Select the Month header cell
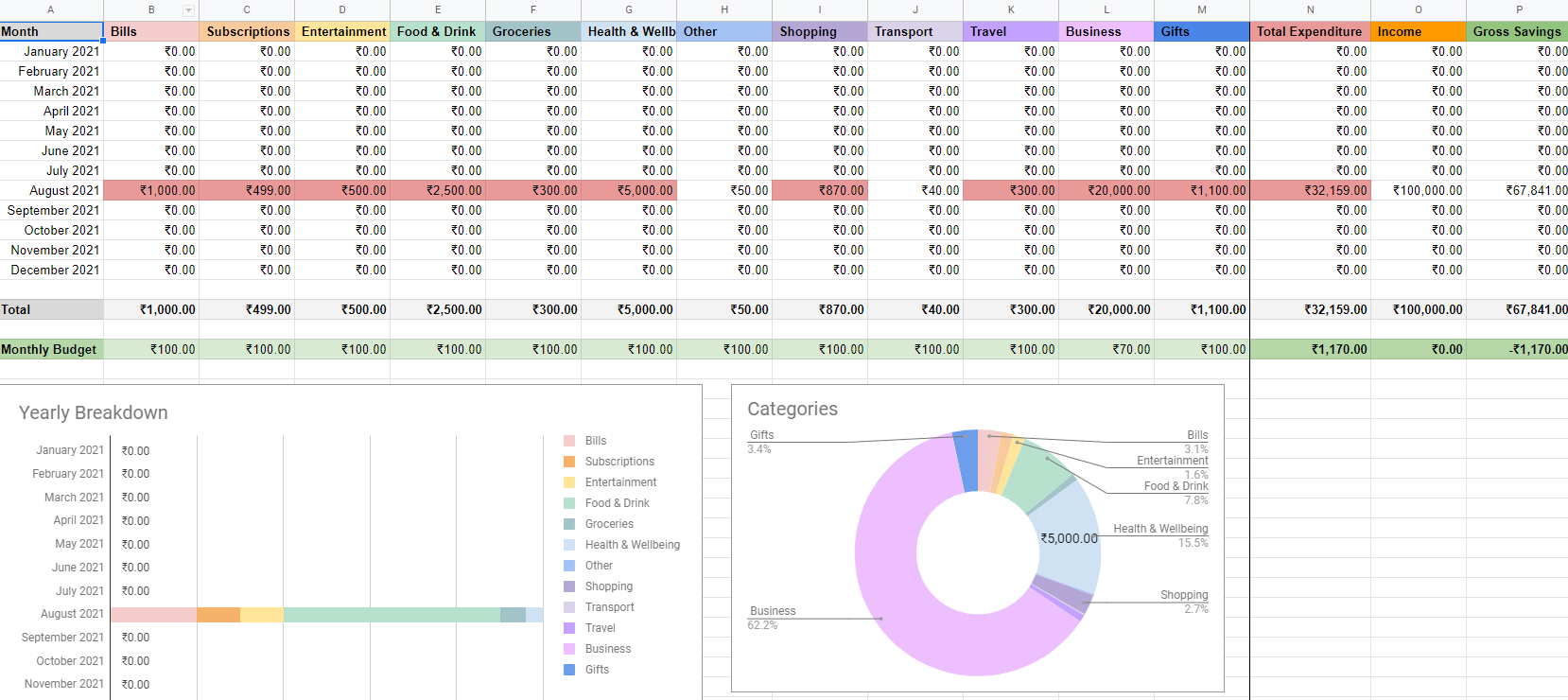The image size is (1568, 700). tap(51, 31)
